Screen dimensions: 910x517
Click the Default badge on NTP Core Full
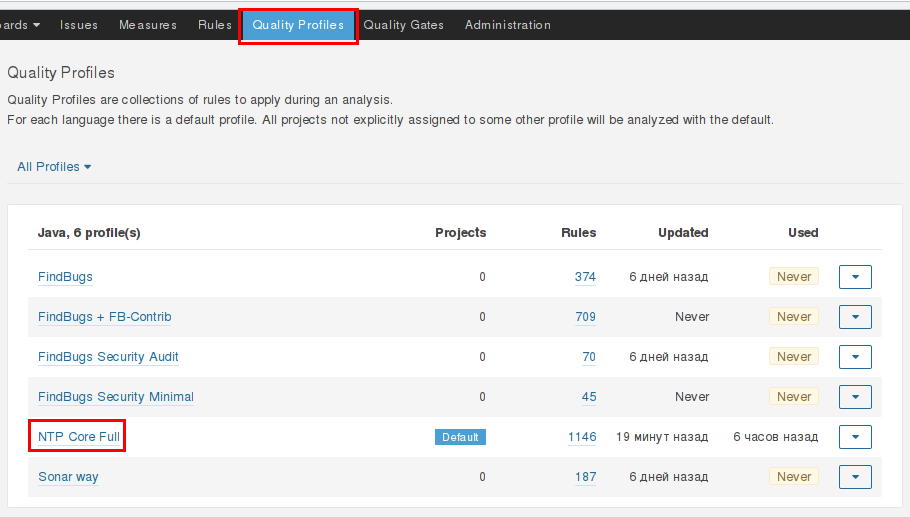tap(460, 437)
